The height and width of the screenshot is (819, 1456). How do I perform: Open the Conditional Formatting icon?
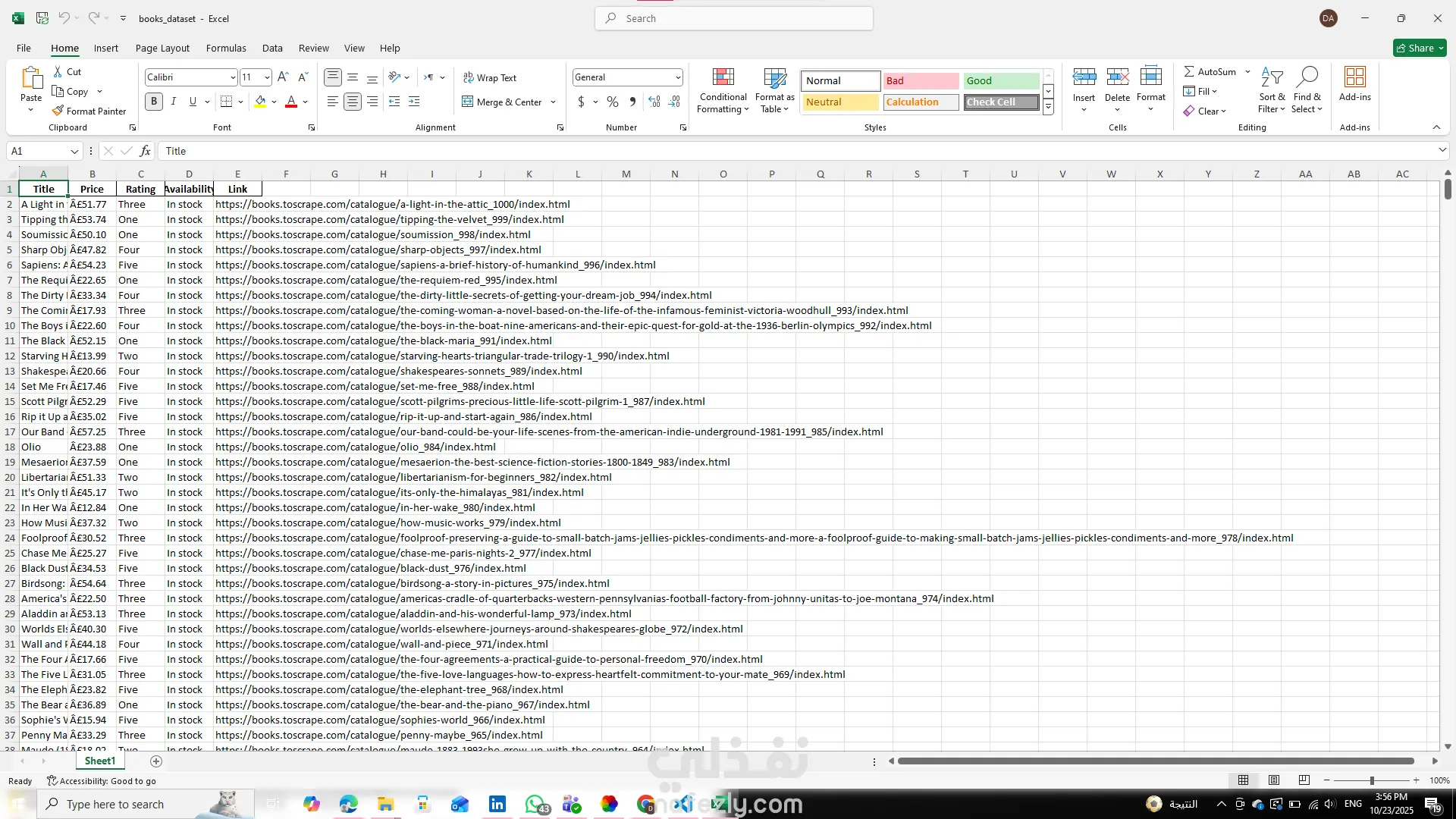point(723,77)
